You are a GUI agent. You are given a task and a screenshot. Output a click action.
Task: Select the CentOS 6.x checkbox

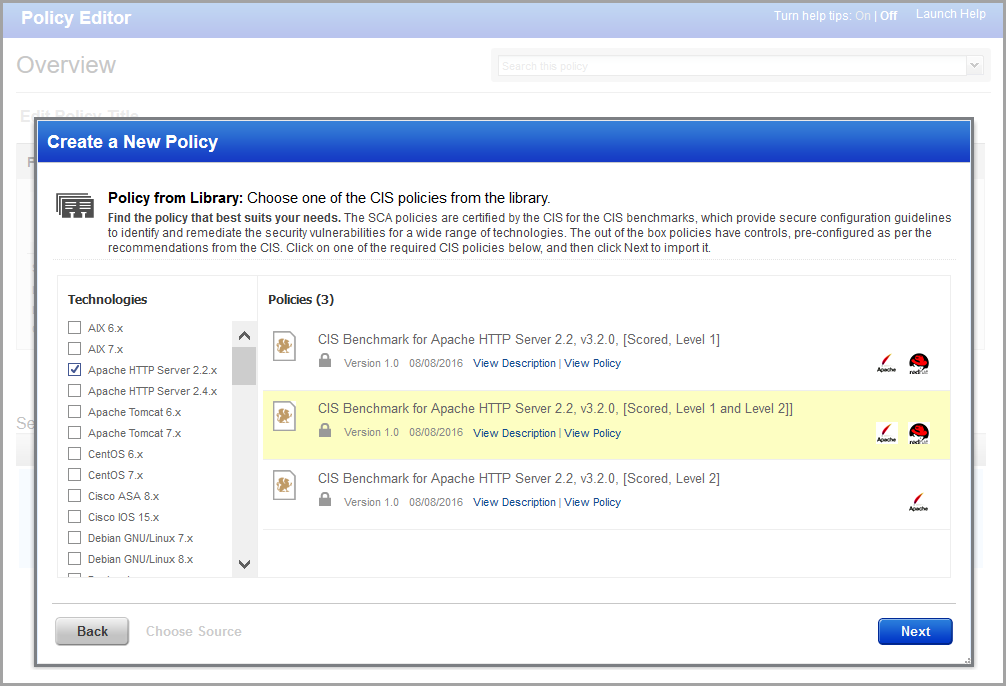click(x=74, y=454)
